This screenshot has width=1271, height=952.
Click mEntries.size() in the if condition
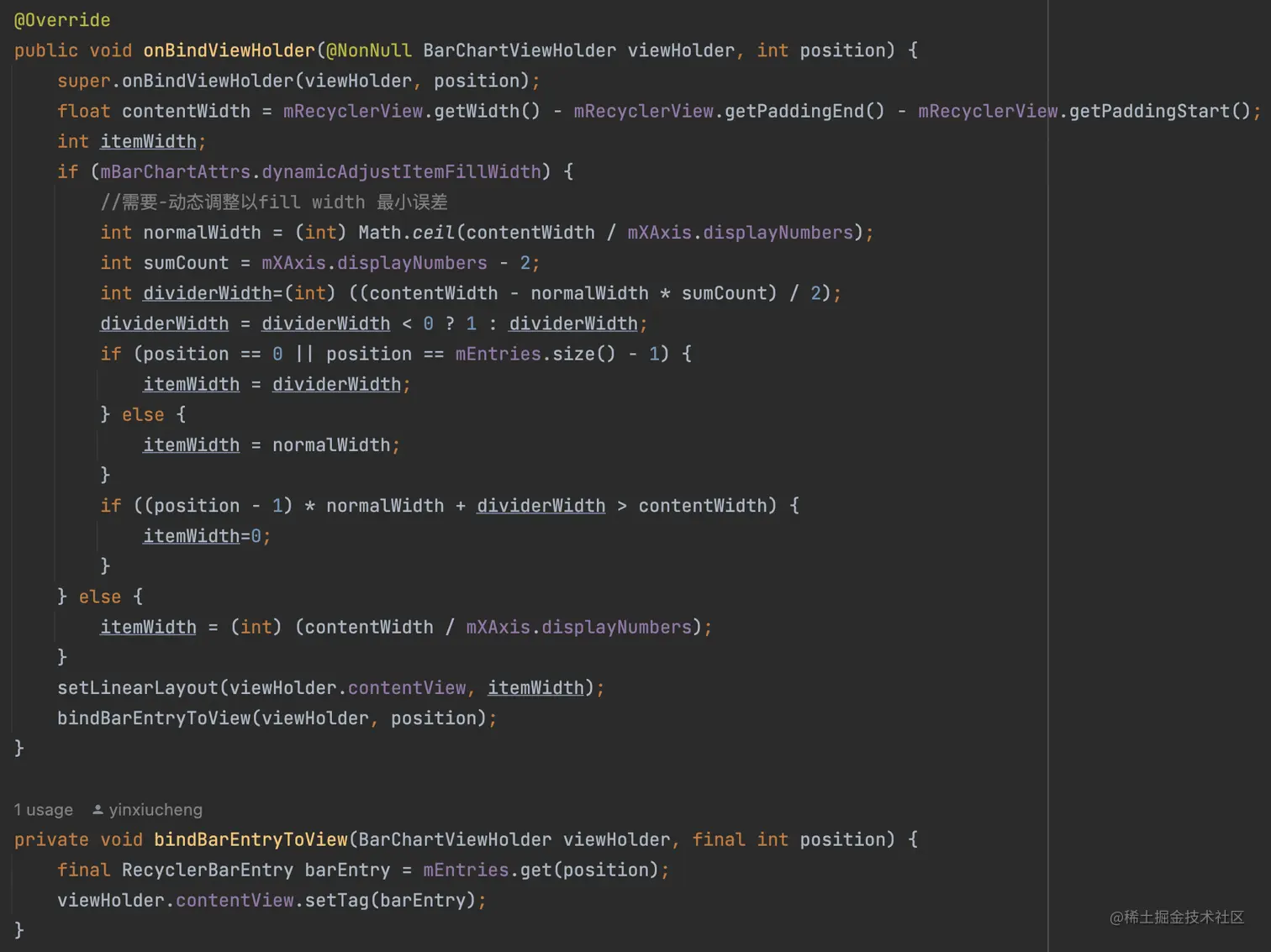535,354
